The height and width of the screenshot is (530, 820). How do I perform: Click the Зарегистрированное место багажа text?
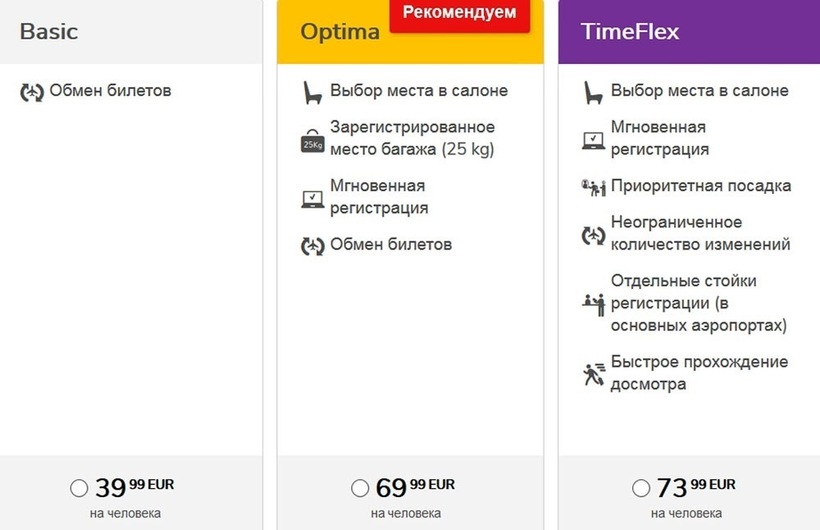(413, 138)
